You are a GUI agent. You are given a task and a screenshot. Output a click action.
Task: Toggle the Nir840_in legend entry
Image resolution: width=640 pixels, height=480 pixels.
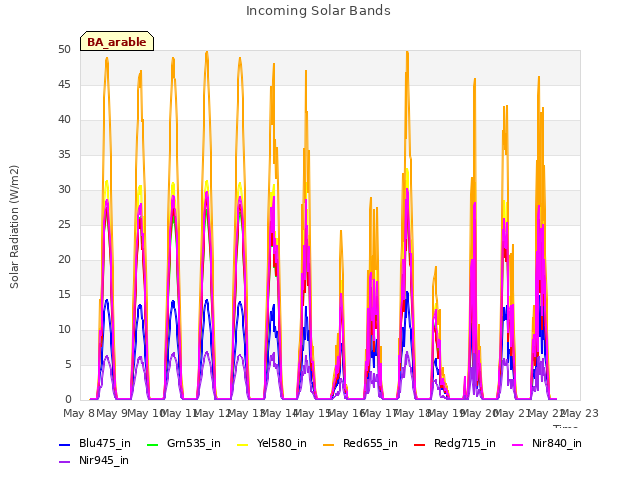547,443
